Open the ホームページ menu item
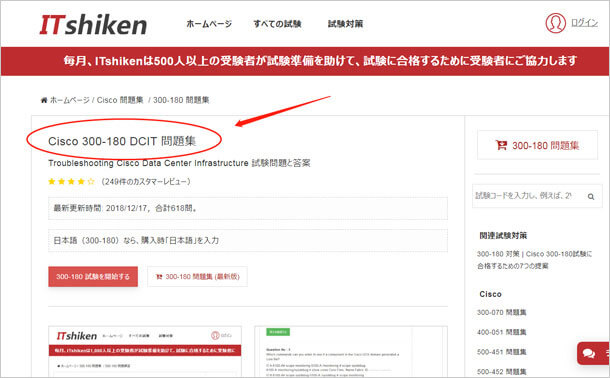 [209, 24]
